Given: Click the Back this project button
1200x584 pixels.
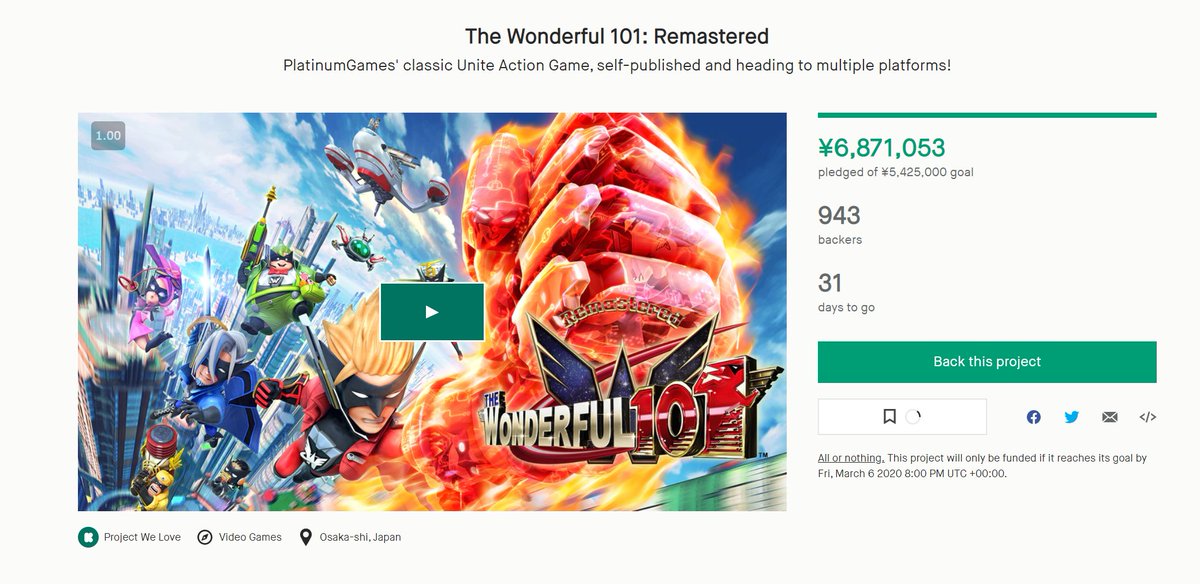Looking at the screenshot, I should 987,362.
